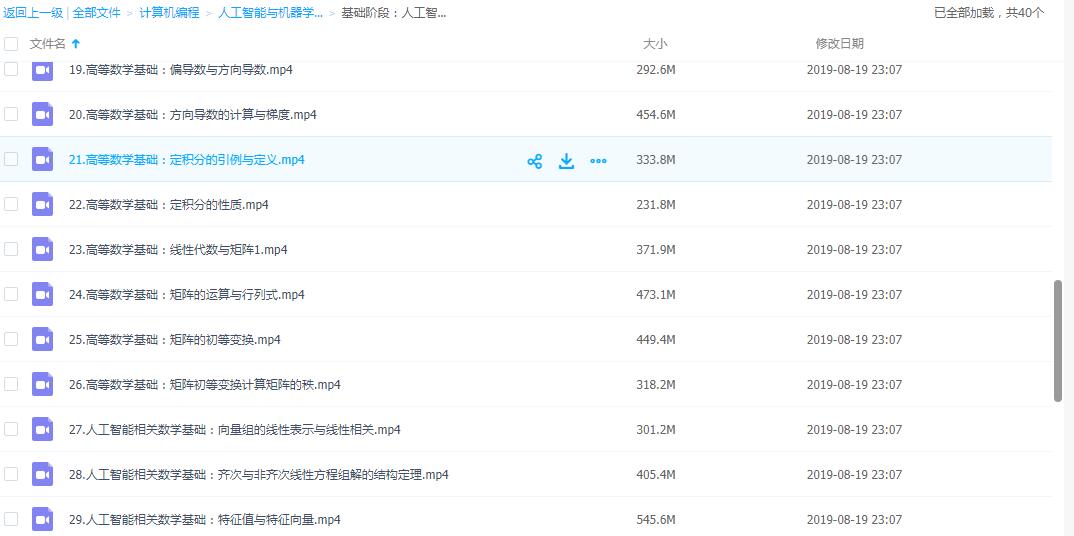The width and height of the screenshot is (1074, 536).
Task: Open 19.高等数学基础：偏导数与方向导数.mp4
Action: click(x=181, y=70)
